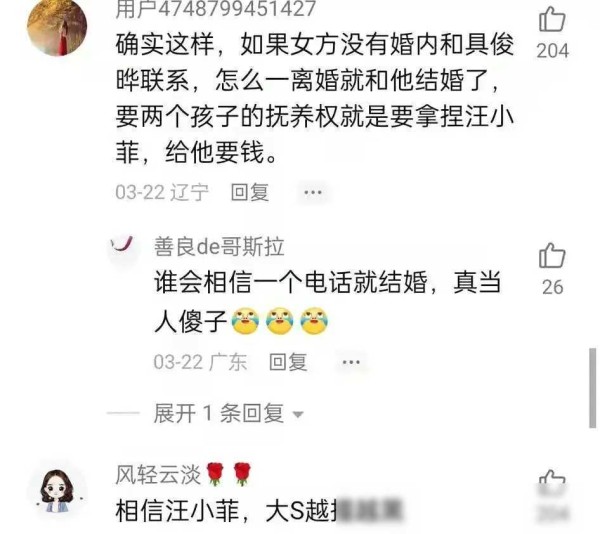Open more options on the 辽宁 comment
600x534 pixels.
[313, 192]
